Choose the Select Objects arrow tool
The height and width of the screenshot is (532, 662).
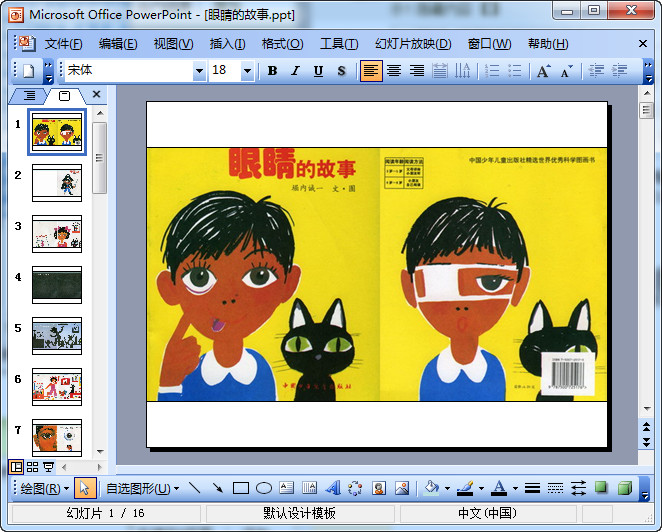pyautogui.click(x=85, y=489)
